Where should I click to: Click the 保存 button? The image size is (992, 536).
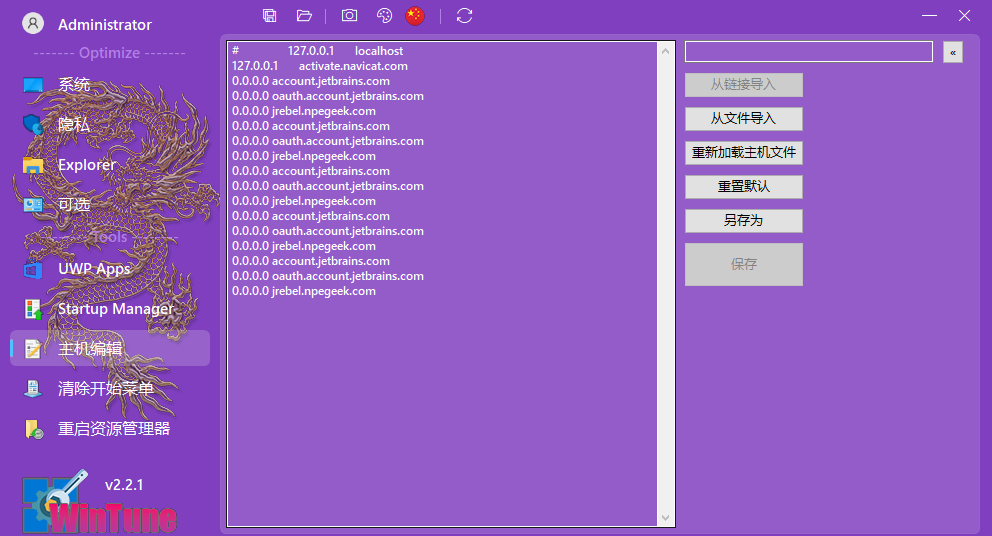point(743,265)
